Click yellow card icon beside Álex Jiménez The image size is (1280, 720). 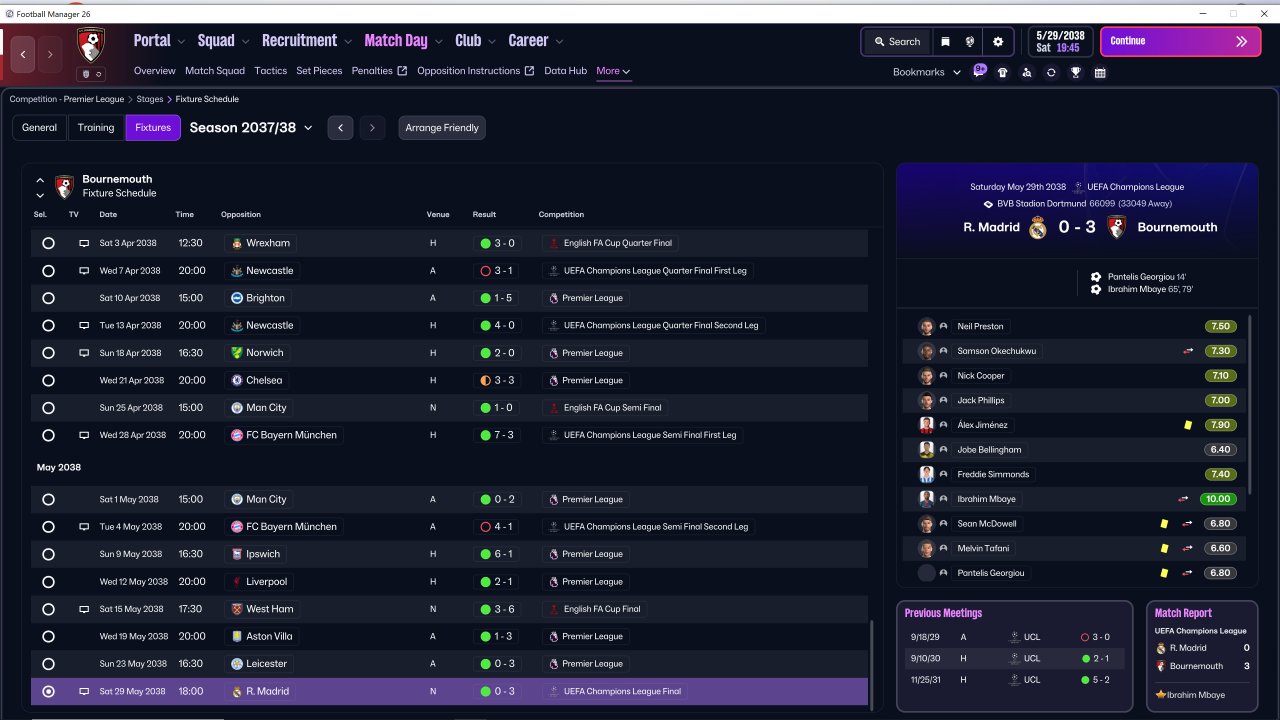pyautogui.click(x=1188, y=425)
